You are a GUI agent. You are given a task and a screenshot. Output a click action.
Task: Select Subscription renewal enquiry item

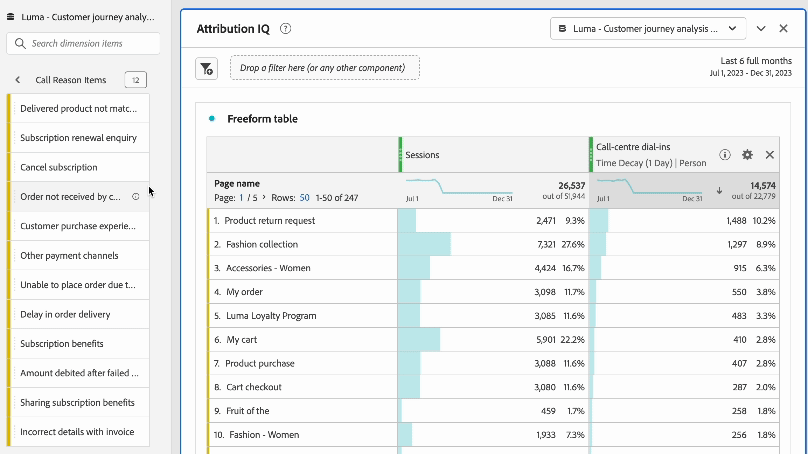click(x=78, y=138)
